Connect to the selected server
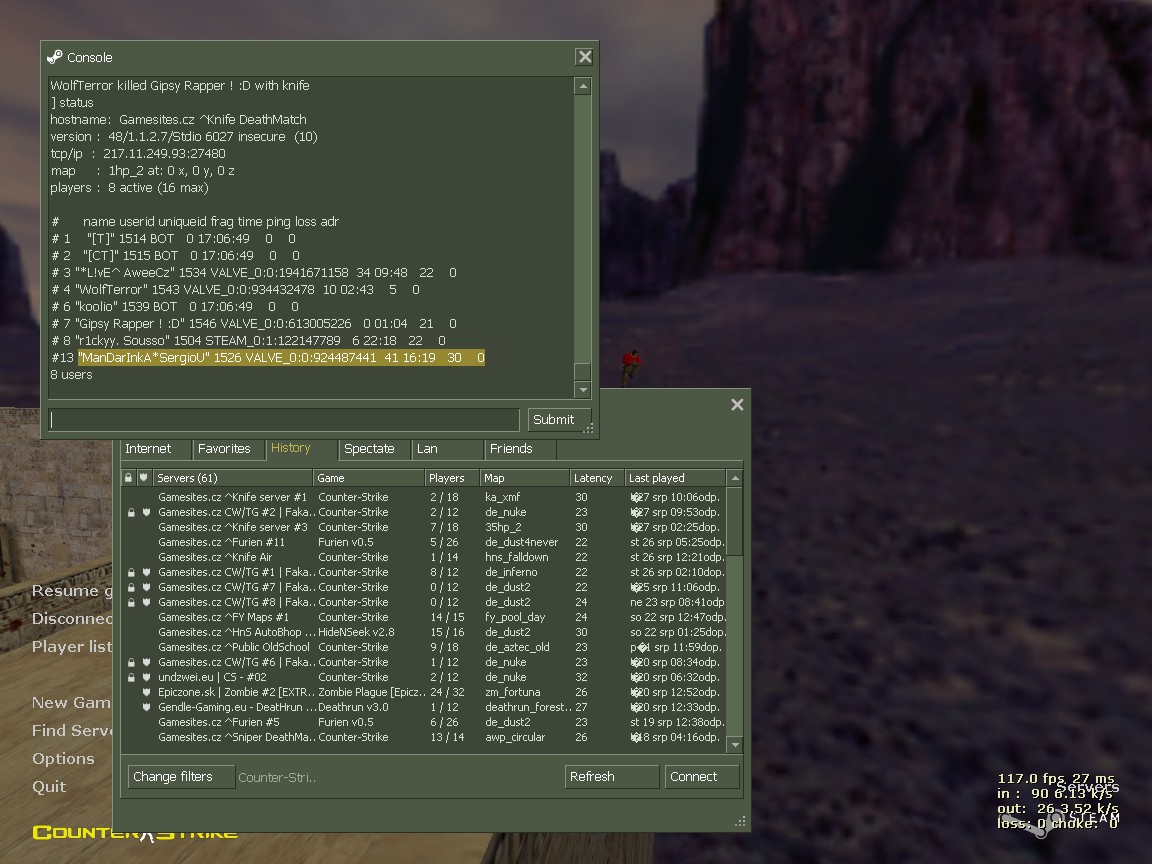1152x864 pixels. click(702, 777)
